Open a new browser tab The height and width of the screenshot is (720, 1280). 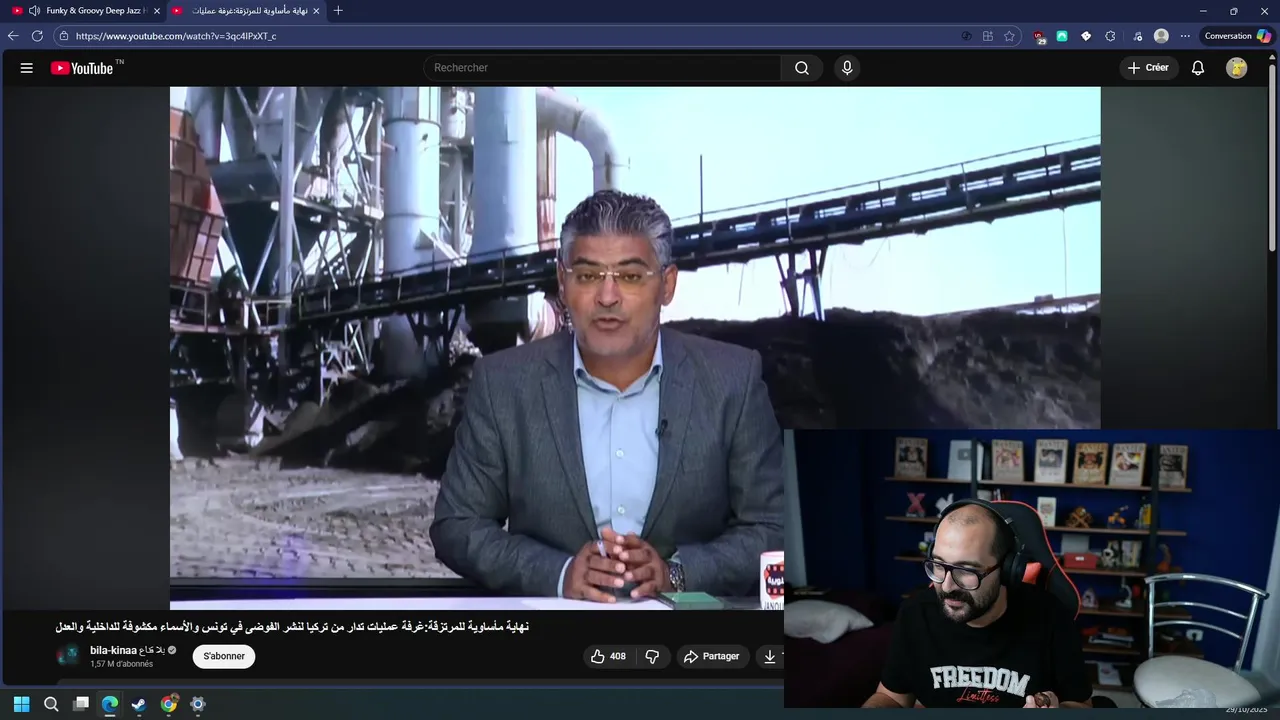tap(338, 10)
